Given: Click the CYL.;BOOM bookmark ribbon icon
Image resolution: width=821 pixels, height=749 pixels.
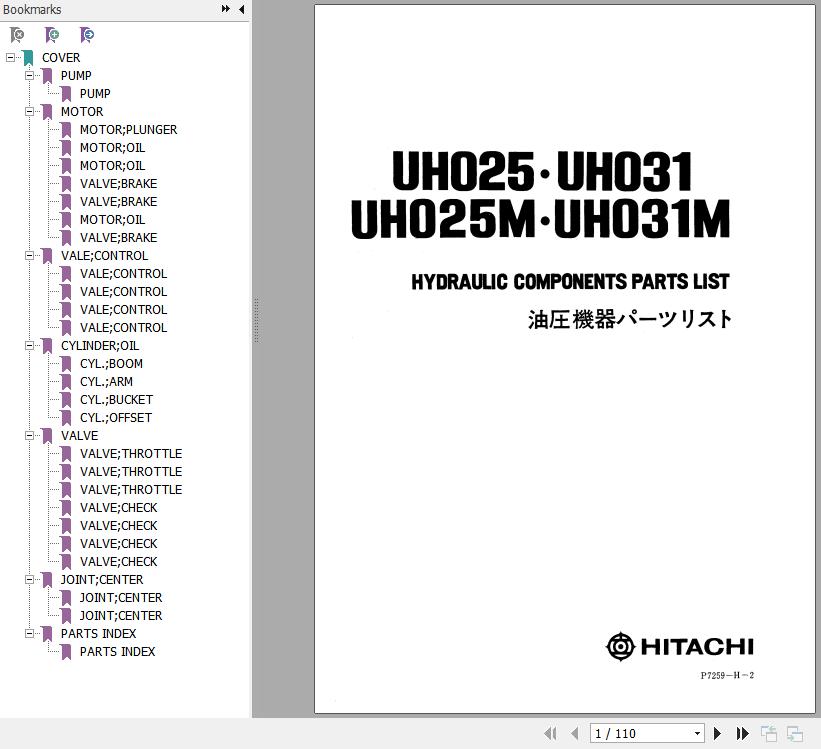Looking at the screenshot, I should (66, 364).
